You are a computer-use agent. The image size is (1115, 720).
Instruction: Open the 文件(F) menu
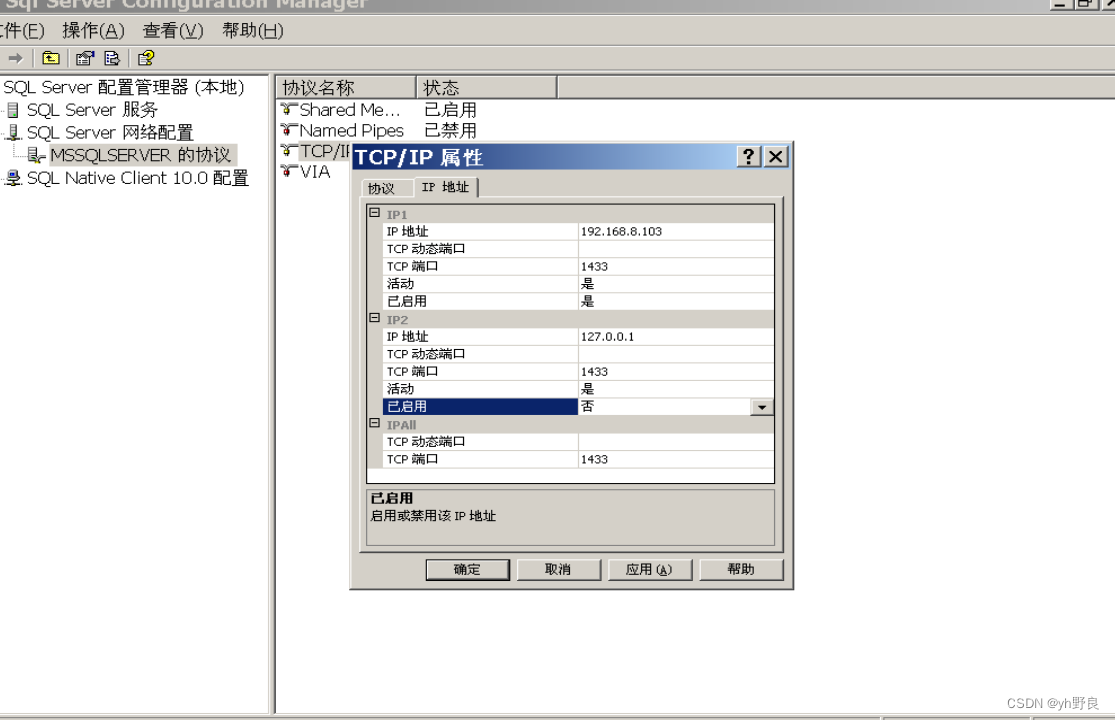(21, 31)
